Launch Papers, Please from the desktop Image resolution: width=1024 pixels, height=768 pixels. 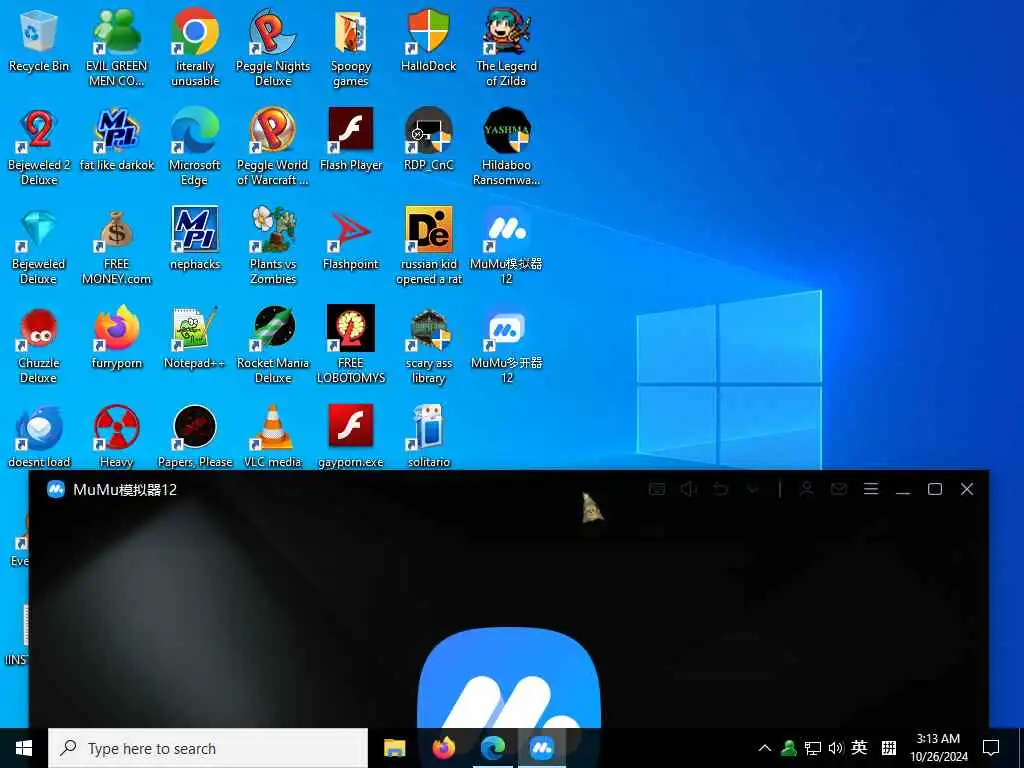point(195,436)
